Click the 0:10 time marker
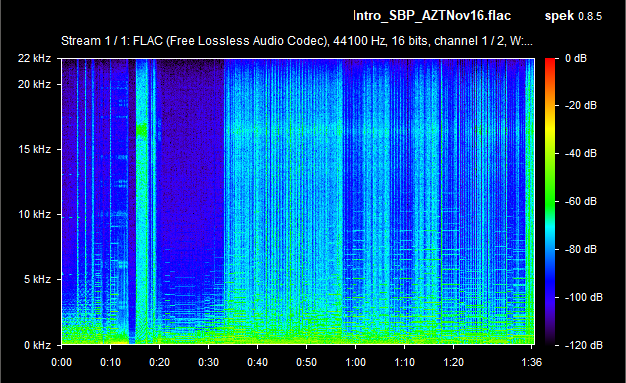The width and height of the screenshot is (626, 383). tap(110, 362)
